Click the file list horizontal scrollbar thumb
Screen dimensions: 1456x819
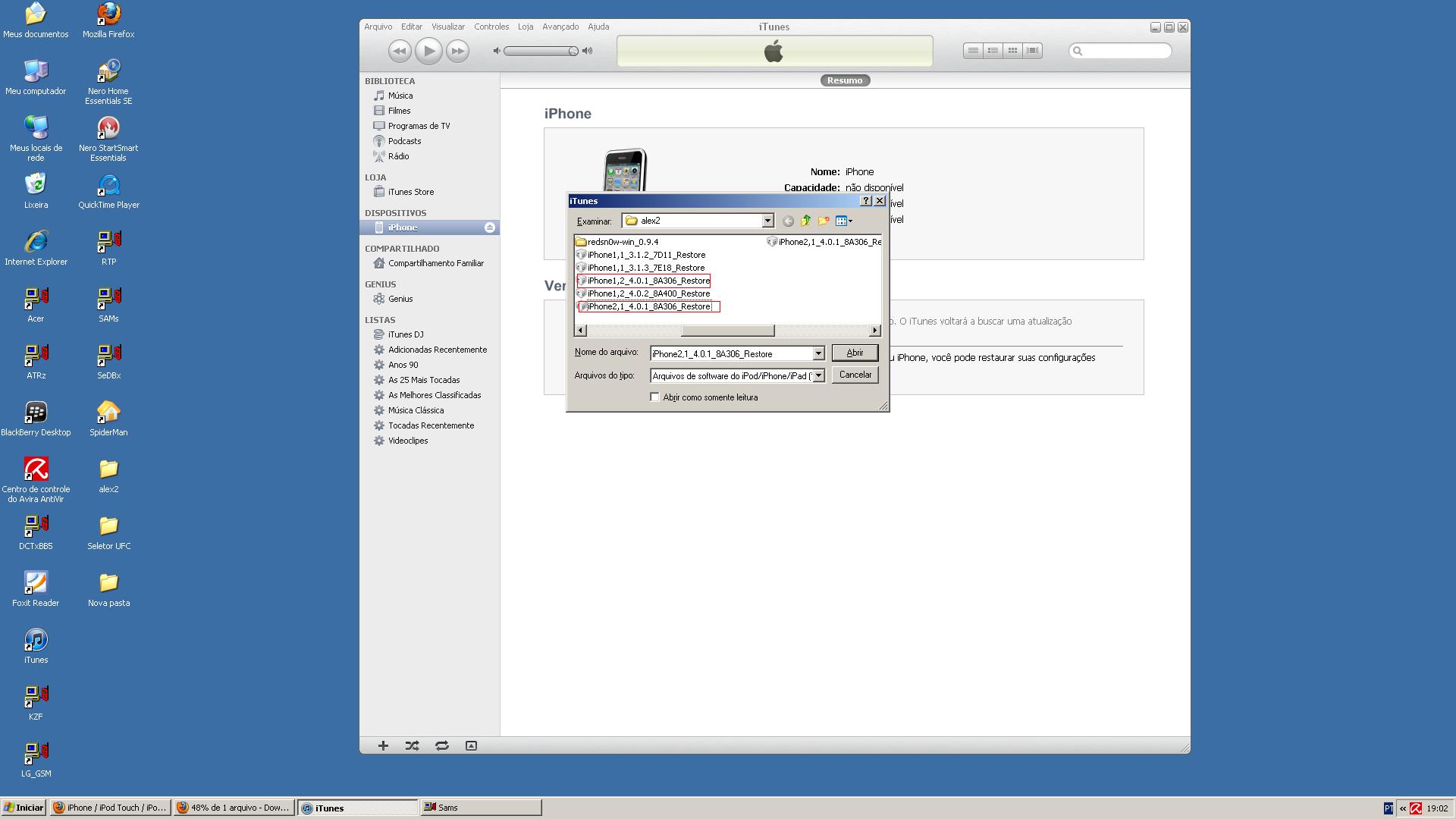click(727, 331)
